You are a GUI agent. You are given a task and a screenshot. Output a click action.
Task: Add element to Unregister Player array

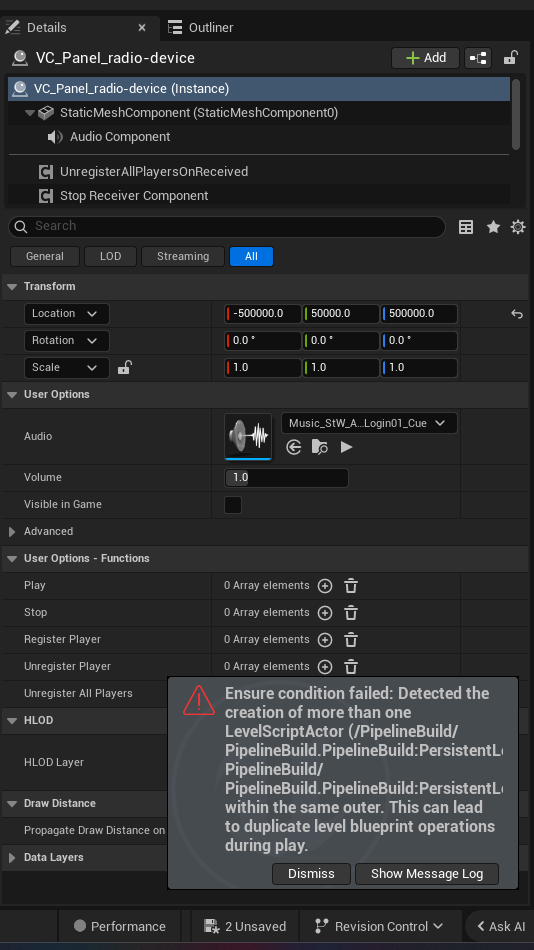tap(325, 666)
